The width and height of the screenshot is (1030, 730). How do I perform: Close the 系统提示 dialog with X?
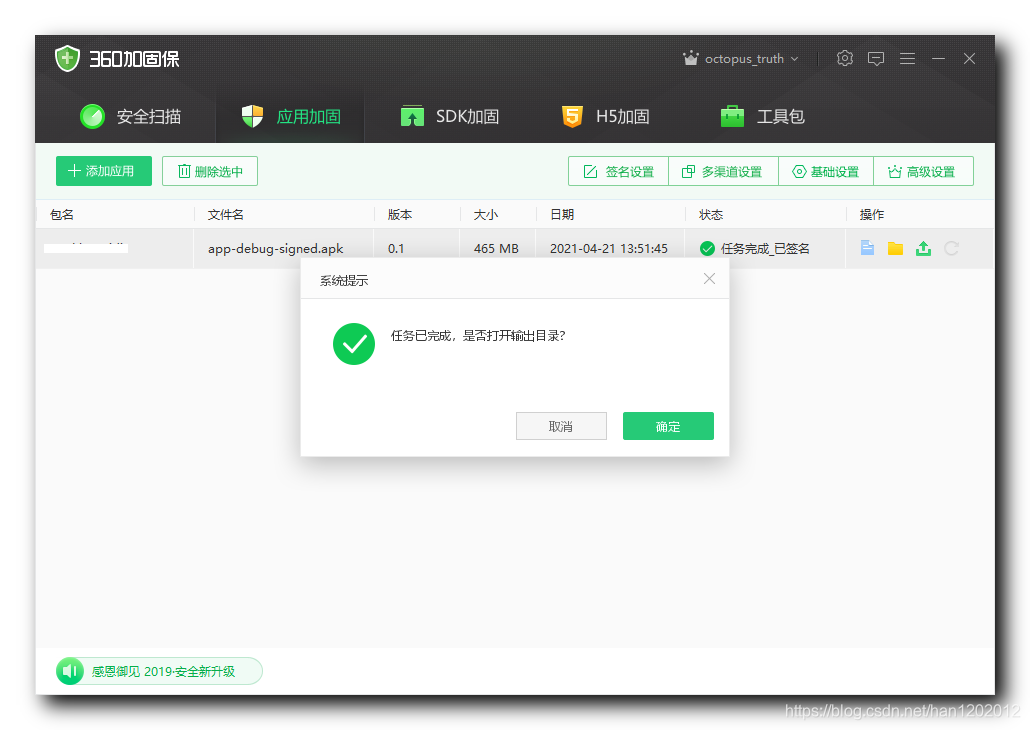tap(709, 279)
